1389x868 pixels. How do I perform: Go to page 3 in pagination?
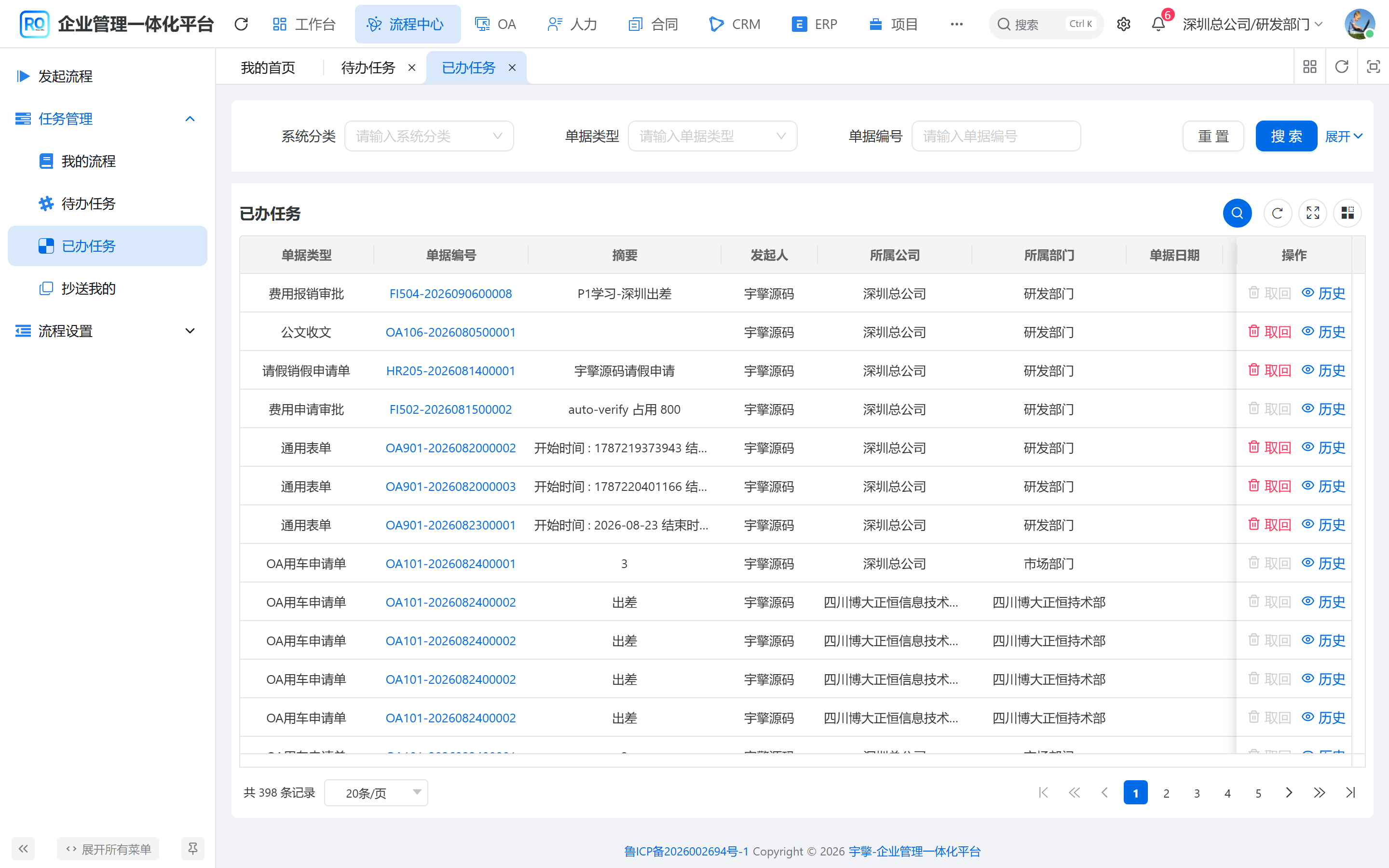click(x=1197, y=793)
